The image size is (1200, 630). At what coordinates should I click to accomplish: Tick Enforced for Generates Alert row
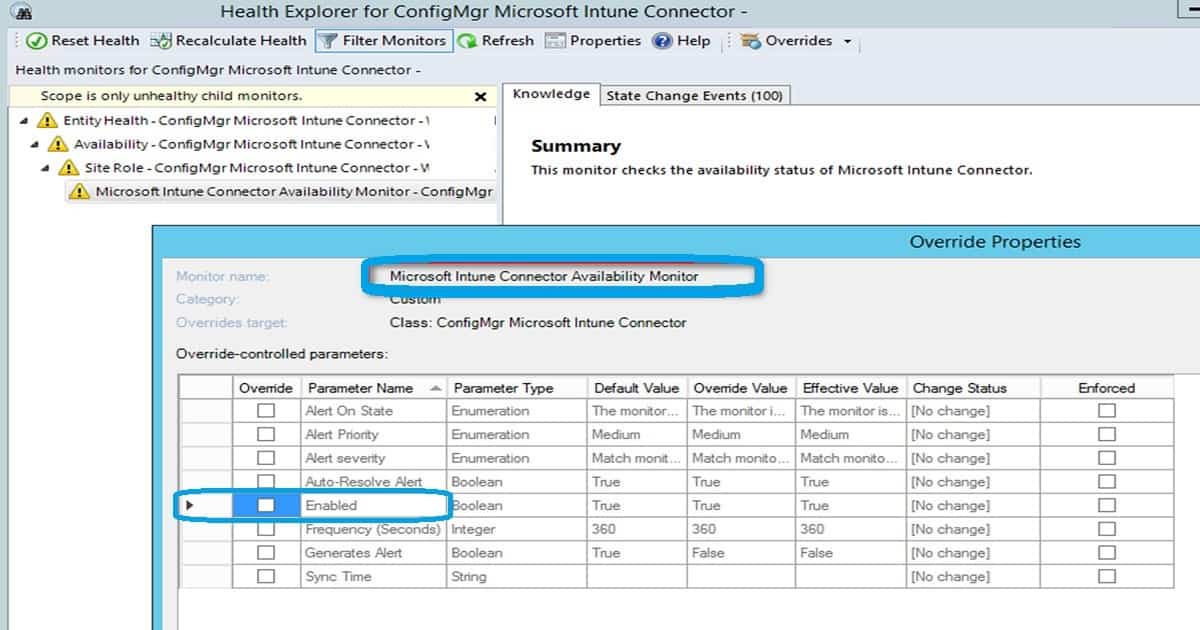tap(1107, 553)
